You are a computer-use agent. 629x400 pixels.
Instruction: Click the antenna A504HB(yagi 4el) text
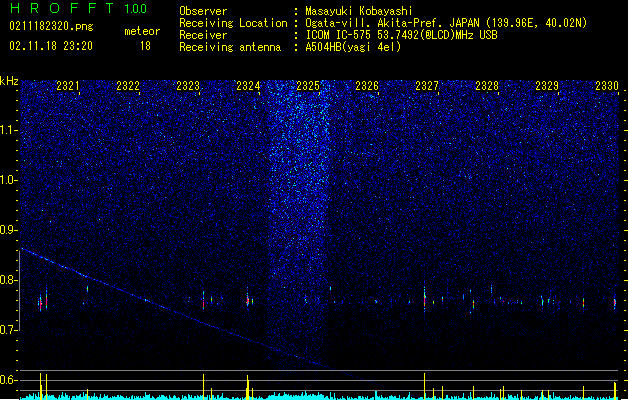[x=353, y=47]
